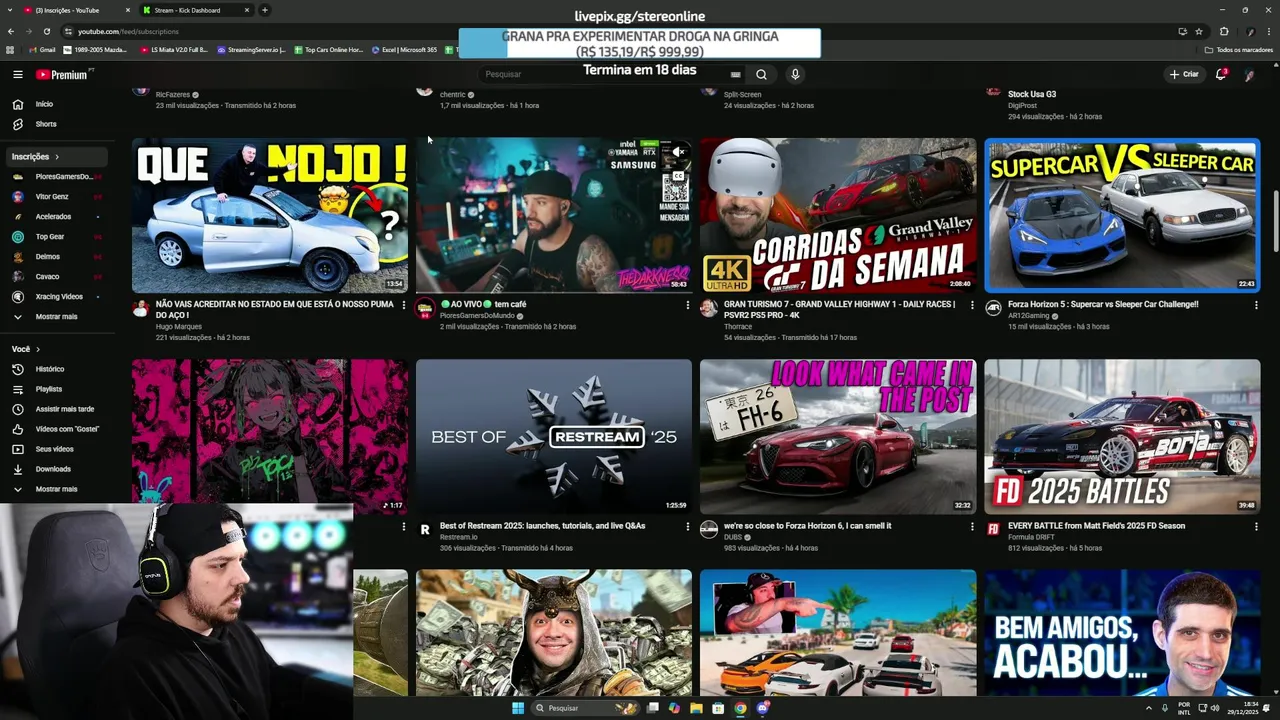Open the Thorrace channel avatar
Screen dimensions: 1280x720
click(x=709, y=308)
